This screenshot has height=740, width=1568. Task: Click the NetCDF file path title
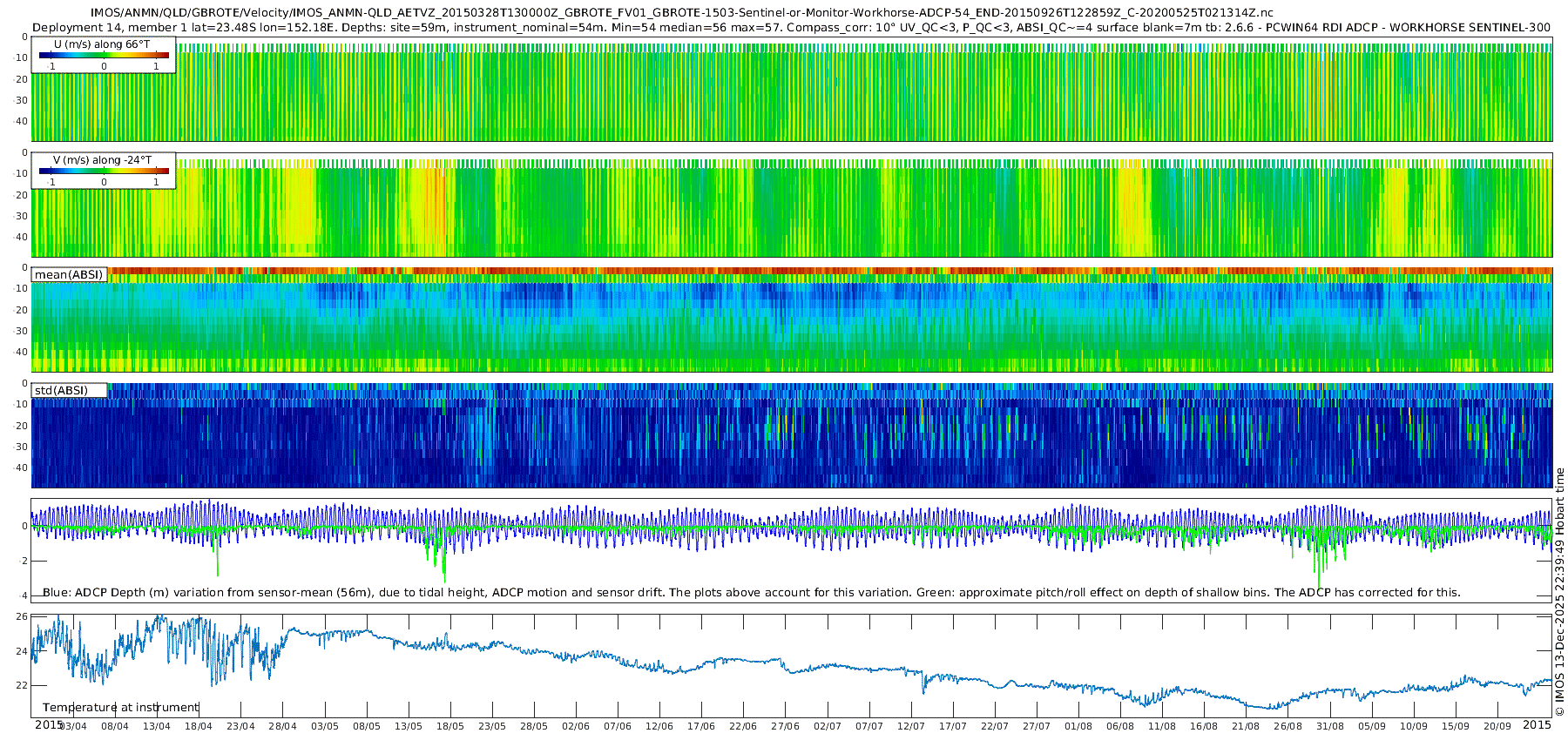[681, 13]
